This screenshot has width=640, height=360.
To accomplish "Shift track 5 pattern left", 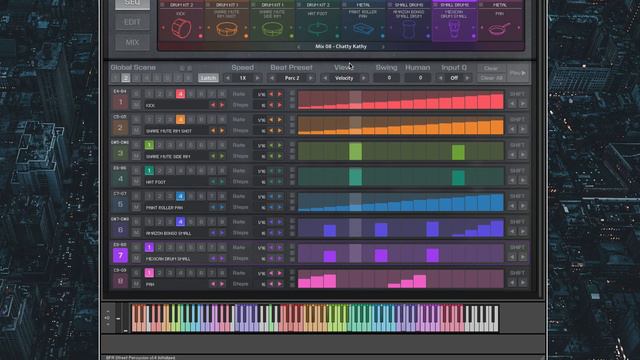I will click(x=512, y=206).
